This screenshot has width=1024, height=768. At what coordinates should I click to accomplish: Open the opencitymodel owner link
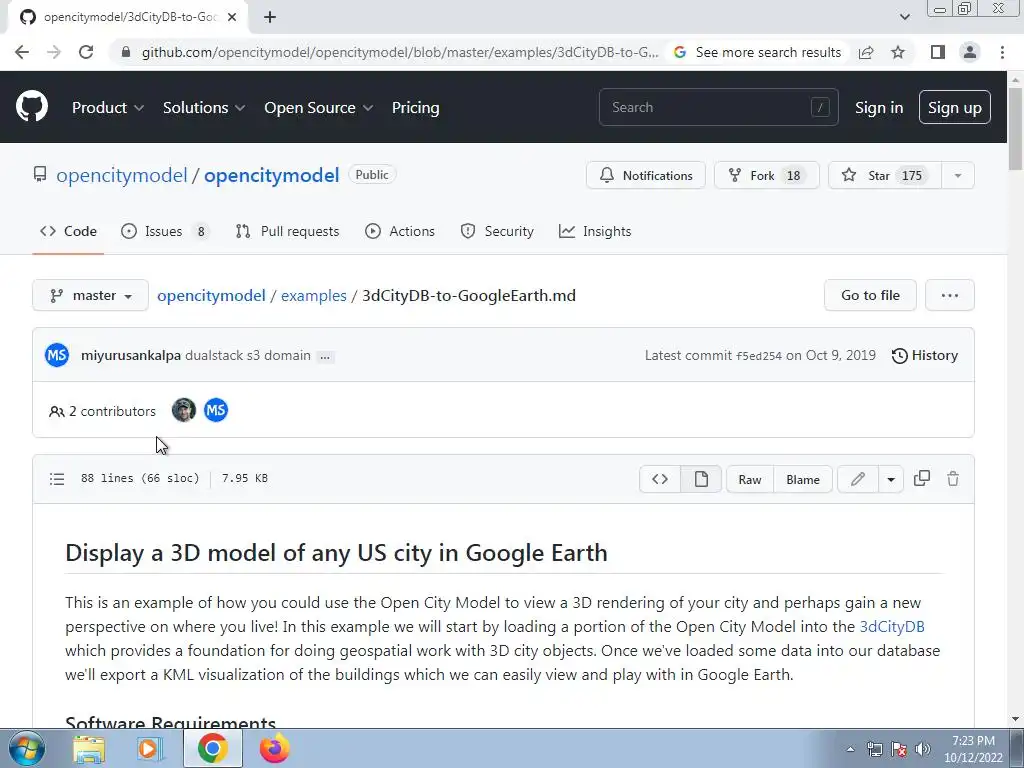coord(121,175)
